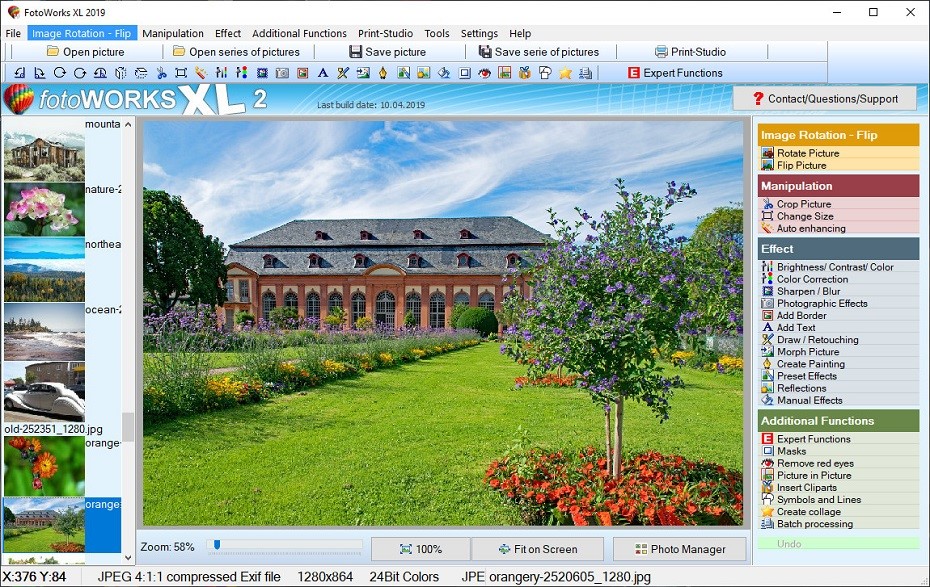The width and height of the screenshot is (930, 587).
Task: Click the yellow star collage toolbar icon
Action: tap(565, 73)
